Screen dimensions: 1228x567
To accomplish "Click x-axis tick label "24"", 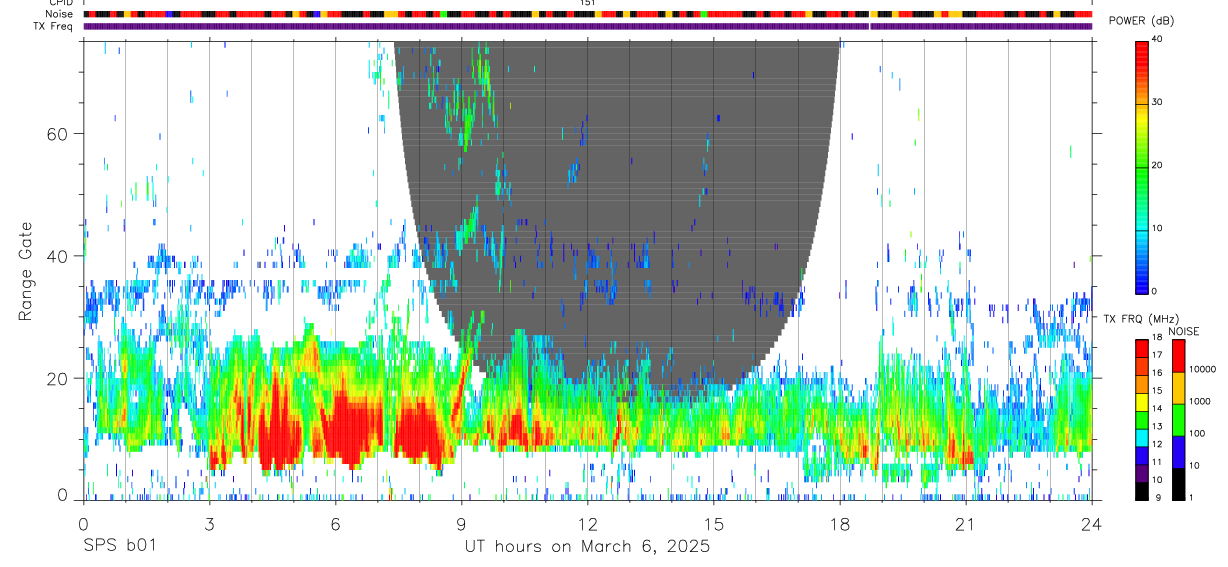I will pyautogui.click(x=1092, y=523).
